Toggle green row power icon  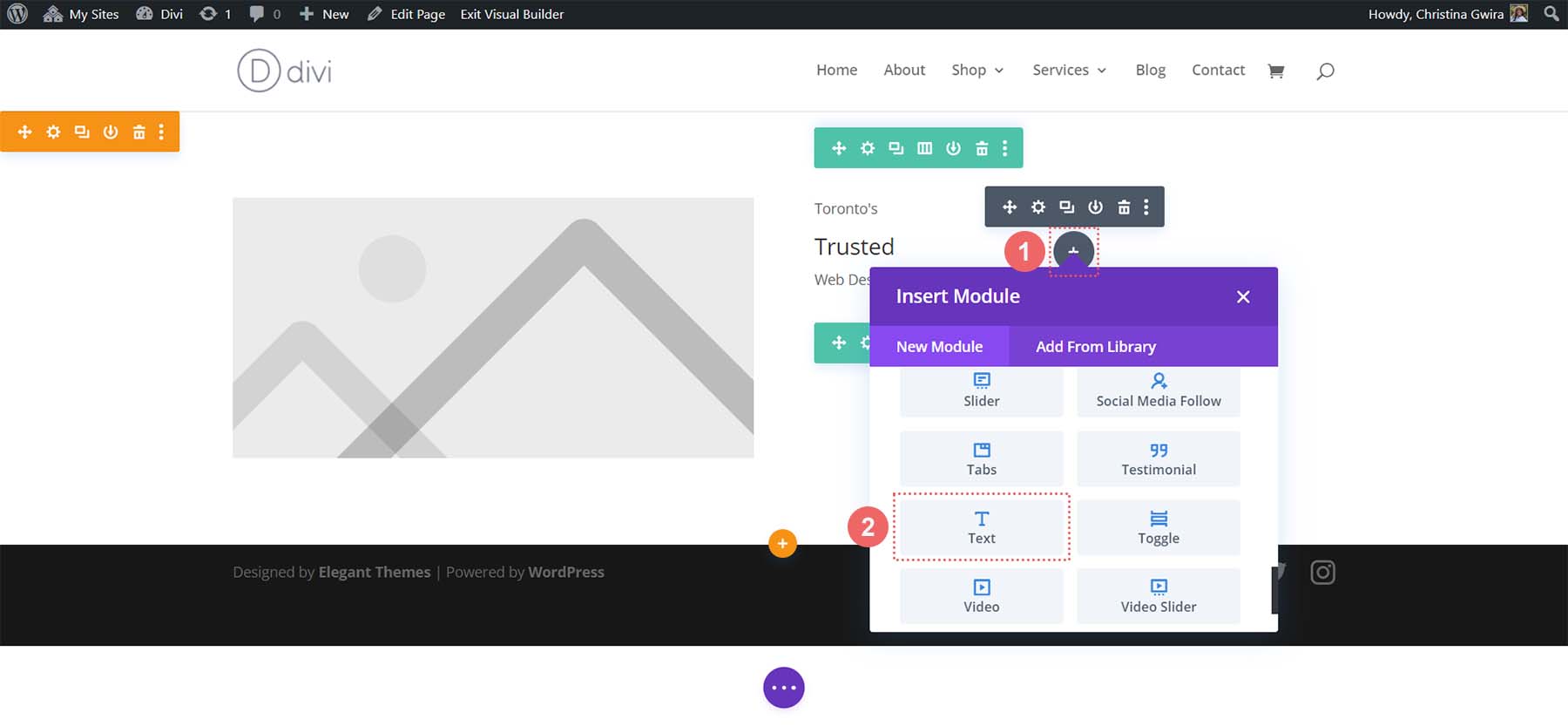(953, 148)
